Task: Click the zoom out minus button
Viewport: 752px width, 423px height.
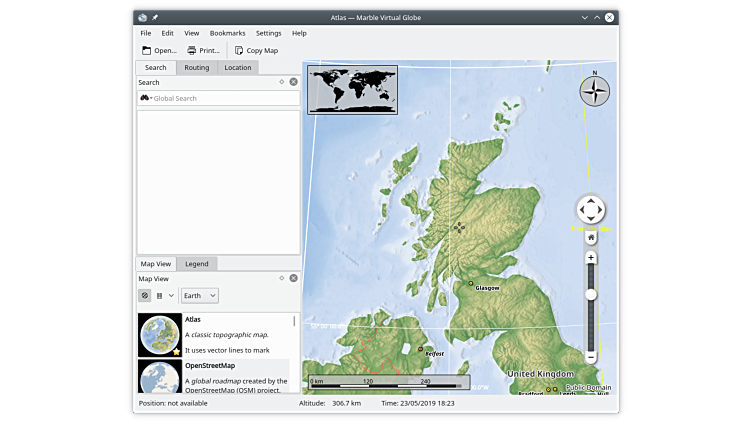Action: [x=591, y=357]
